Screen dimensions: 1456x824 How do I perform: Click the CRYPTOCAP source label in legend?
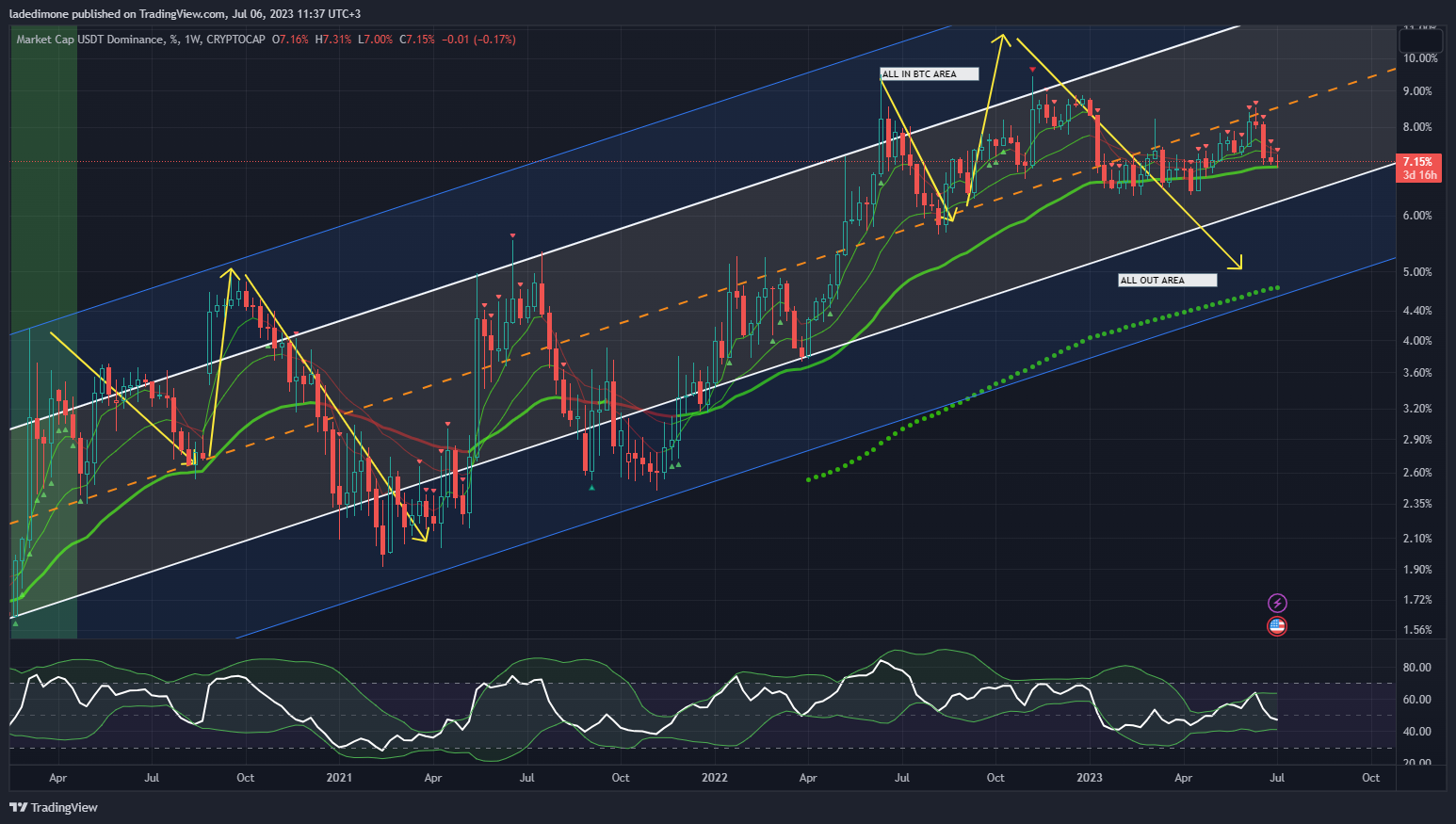click(x=235, y=40)
